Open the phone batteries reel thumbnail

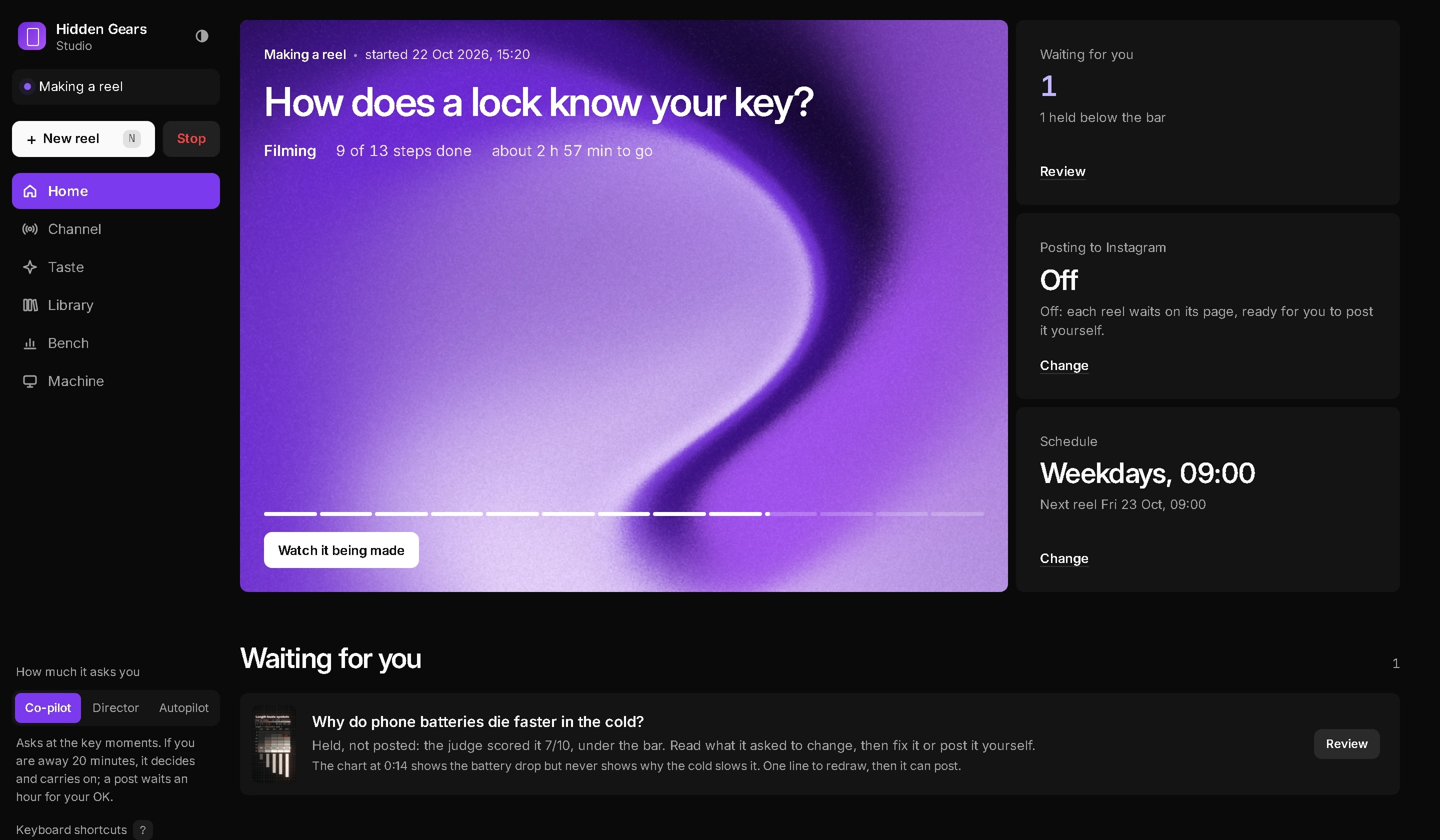point(274,744)
